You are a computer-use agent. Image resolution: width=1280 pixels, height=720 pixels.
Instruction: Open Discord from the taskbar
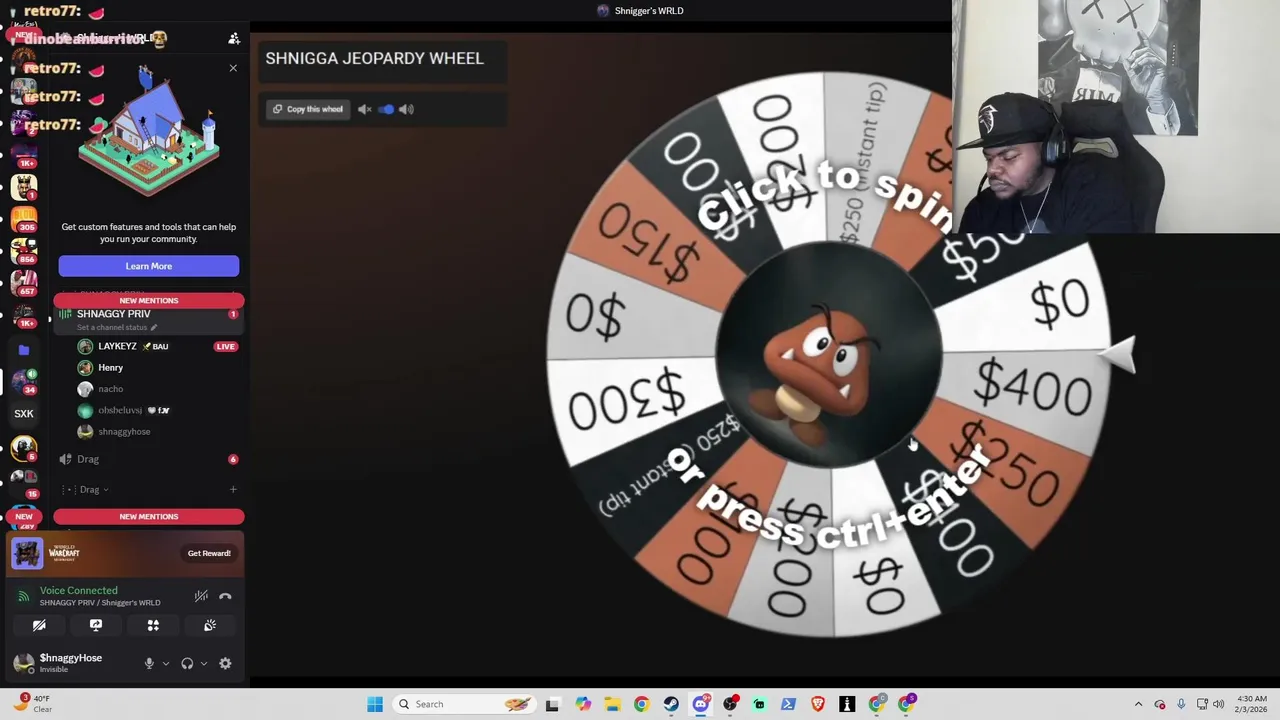pos(700,704)
